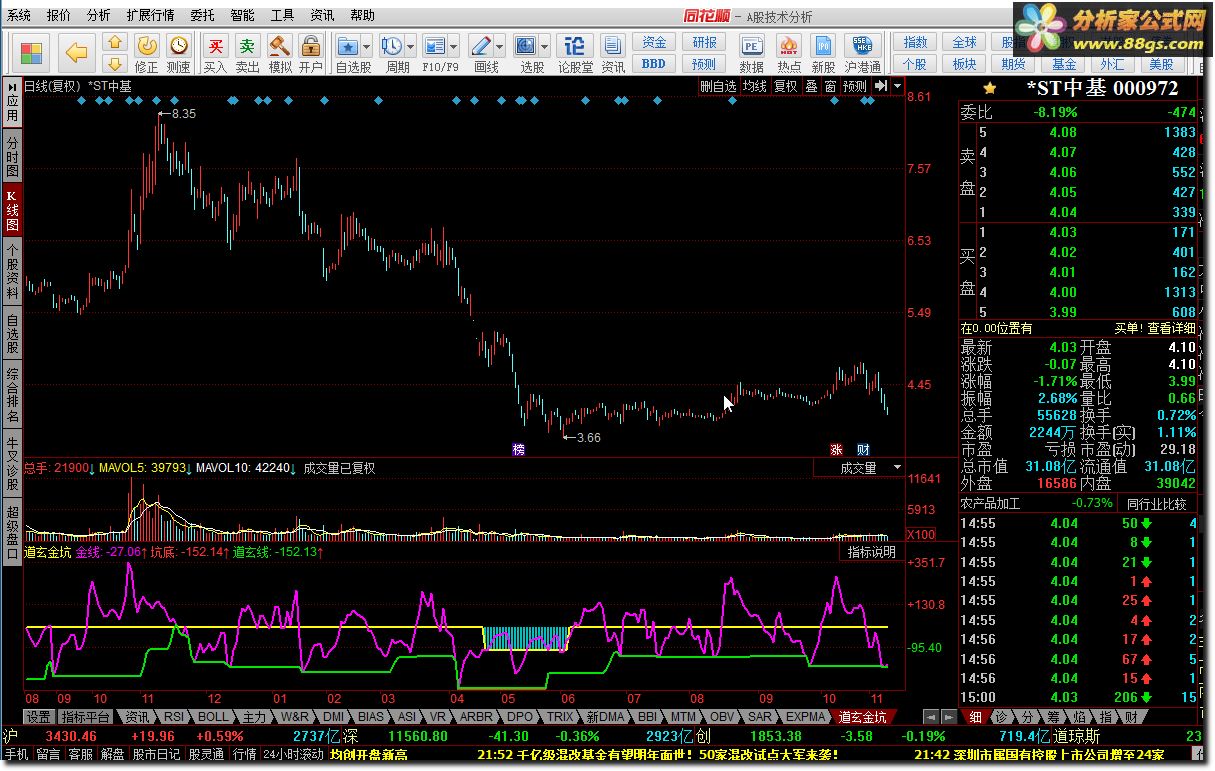Expand the 选股 dropdown arrow
1215x771 pixels.
tap(544, 47)
